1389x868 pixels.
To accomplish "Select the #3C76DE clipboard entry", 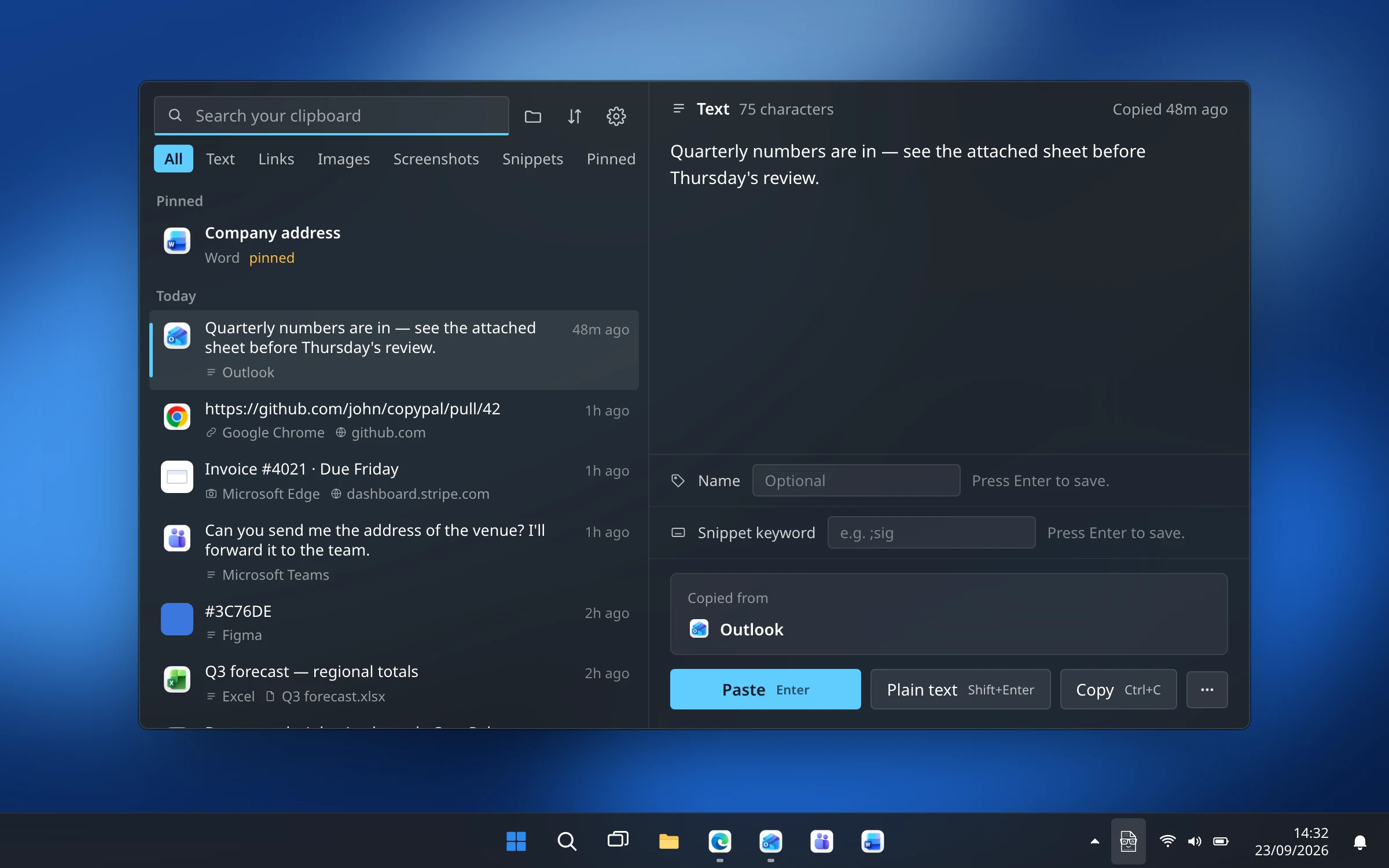I will (394, 623).
